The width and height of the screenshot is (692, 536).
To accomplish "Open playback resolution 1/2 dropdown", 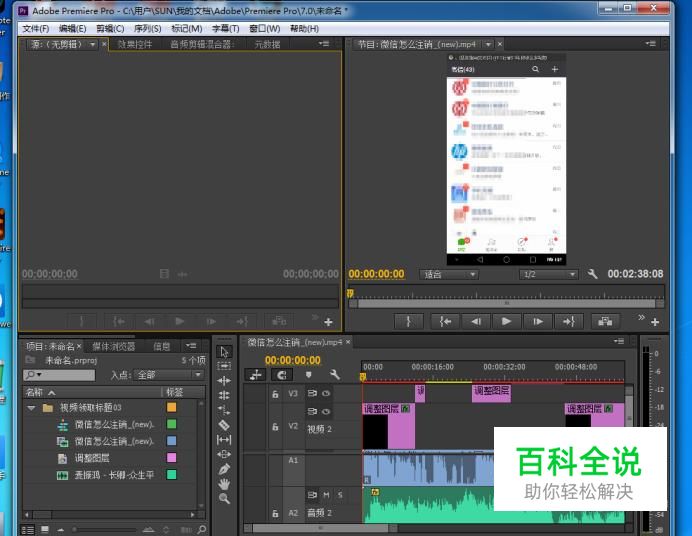I will point(548,274).
